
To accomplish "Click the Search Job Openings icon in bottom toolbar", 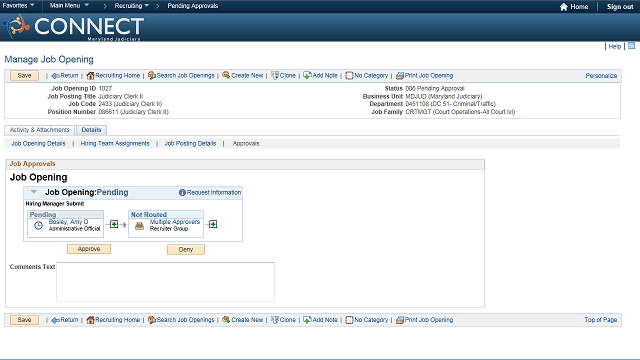I will click(152, 320).
